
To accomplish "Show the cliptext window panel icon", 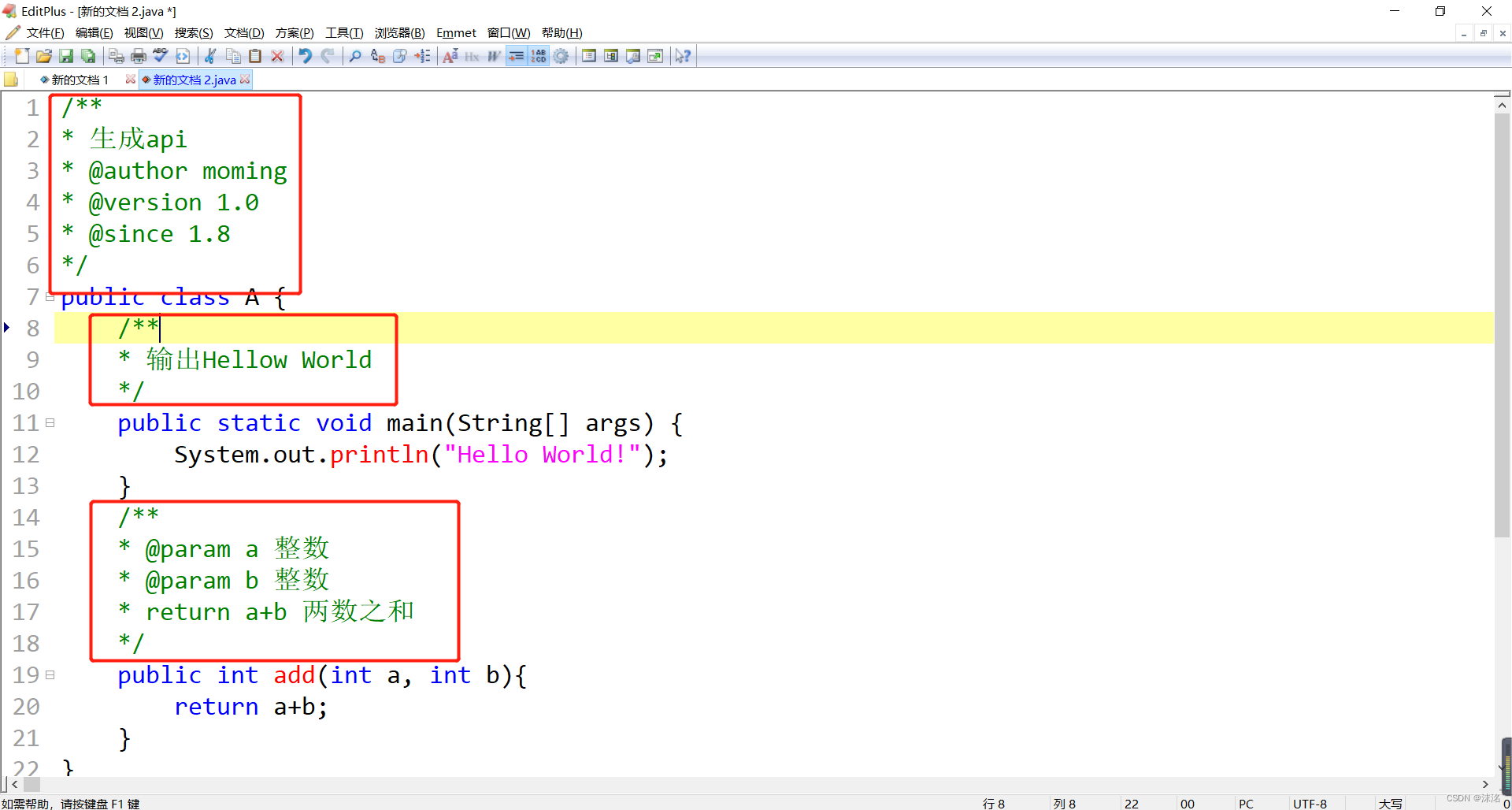I will (589, 56).
